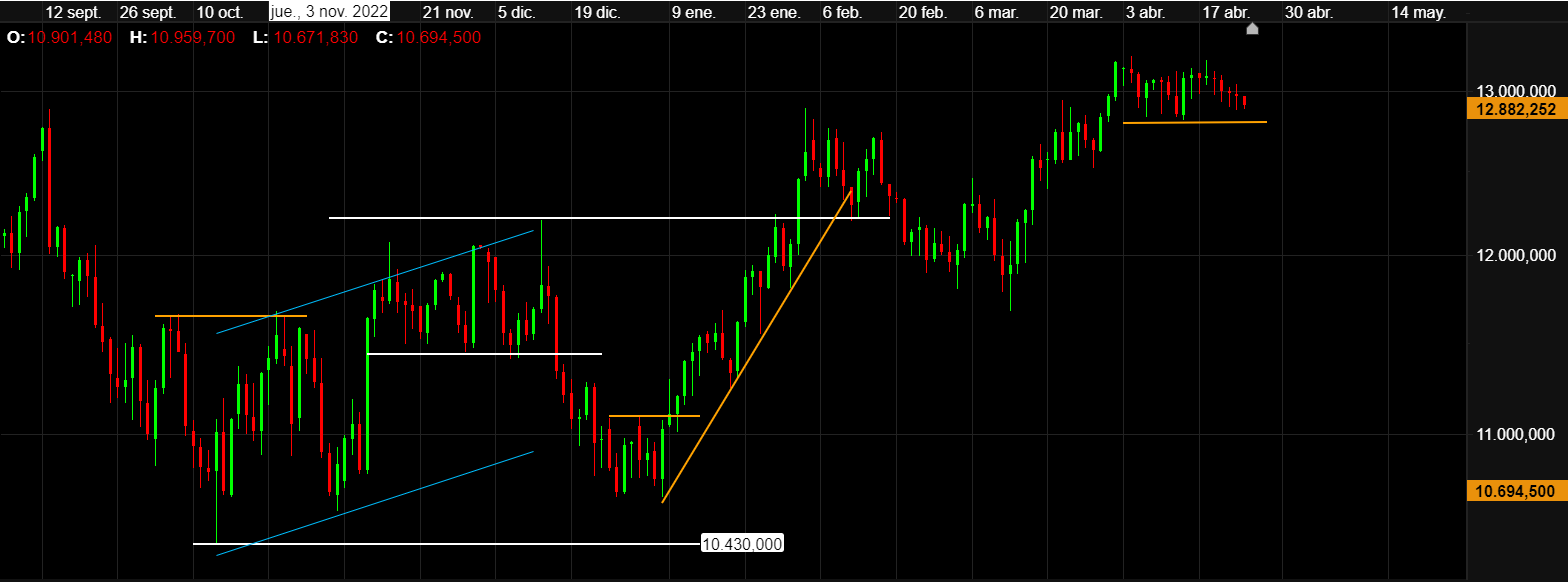Click the gray marker icon above 17 abr.

click(x=1252, y=29)
